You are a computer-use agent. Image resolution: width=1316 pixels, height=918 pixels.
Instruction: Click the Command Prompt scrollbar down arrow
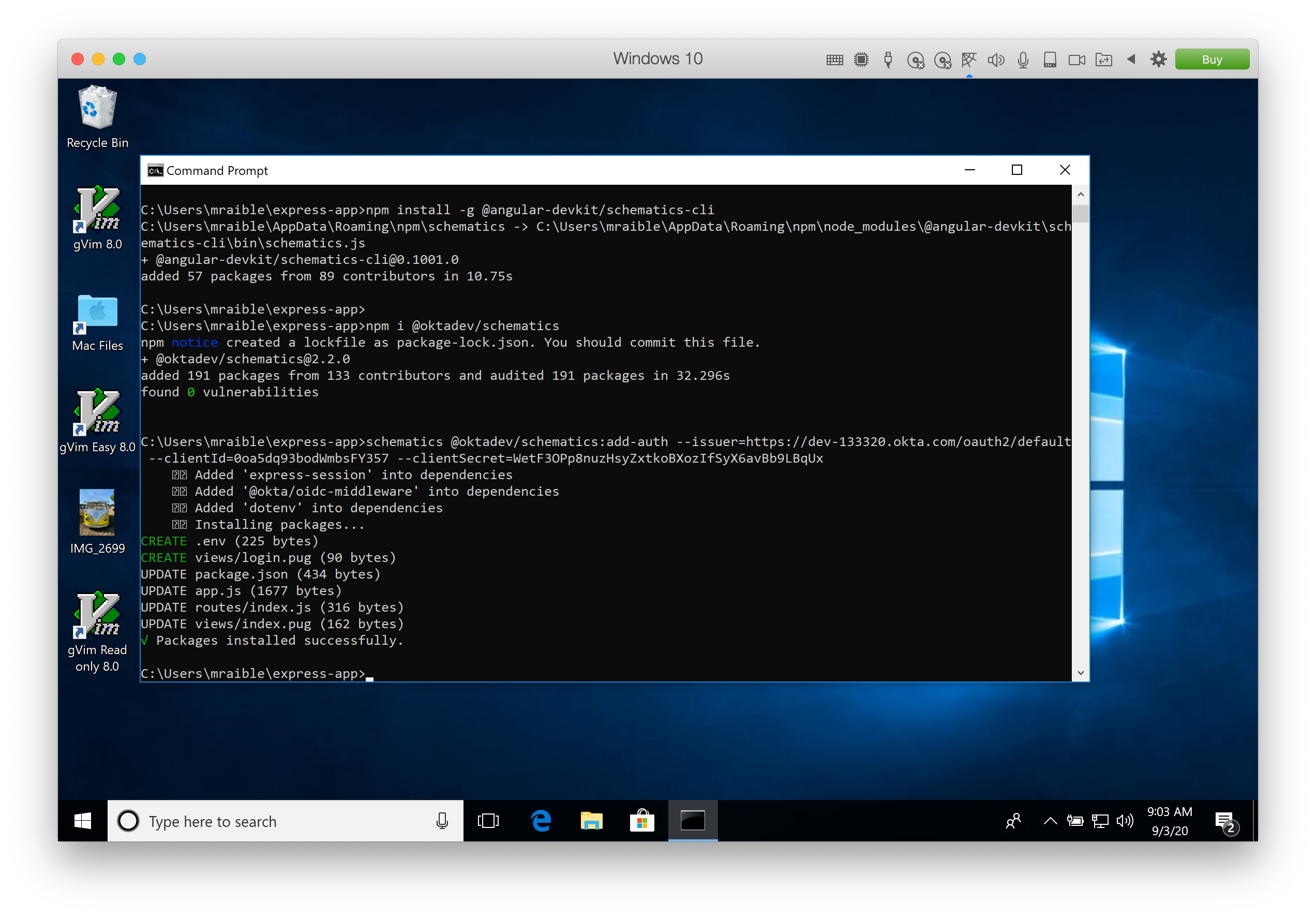1081,673
